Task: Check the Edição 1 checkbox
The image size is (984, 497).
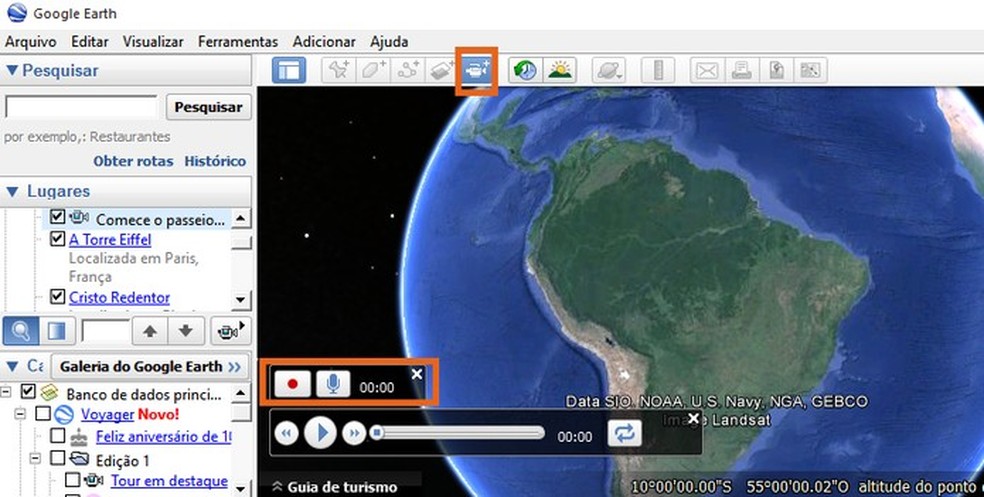Action: pos(58,457)
